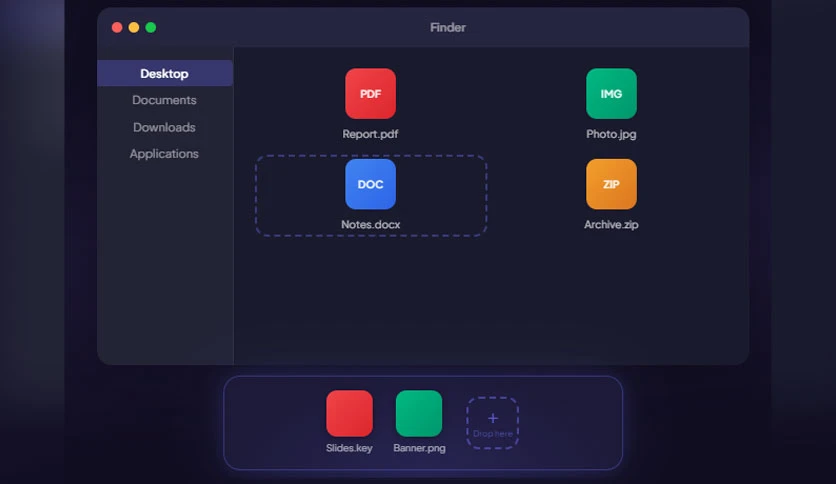Click the Photo.jpg file name
This screenshot has width=836, height=484.
click(611, 134)
